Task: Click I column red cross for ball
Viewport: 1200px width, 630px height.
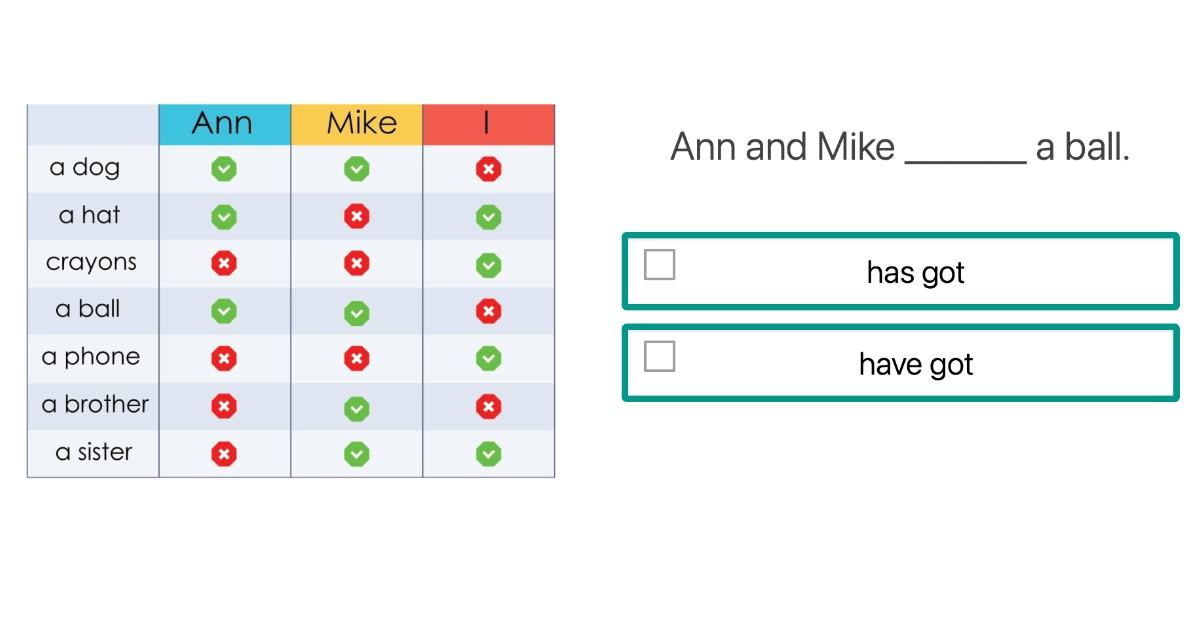Action: (488, 312)
